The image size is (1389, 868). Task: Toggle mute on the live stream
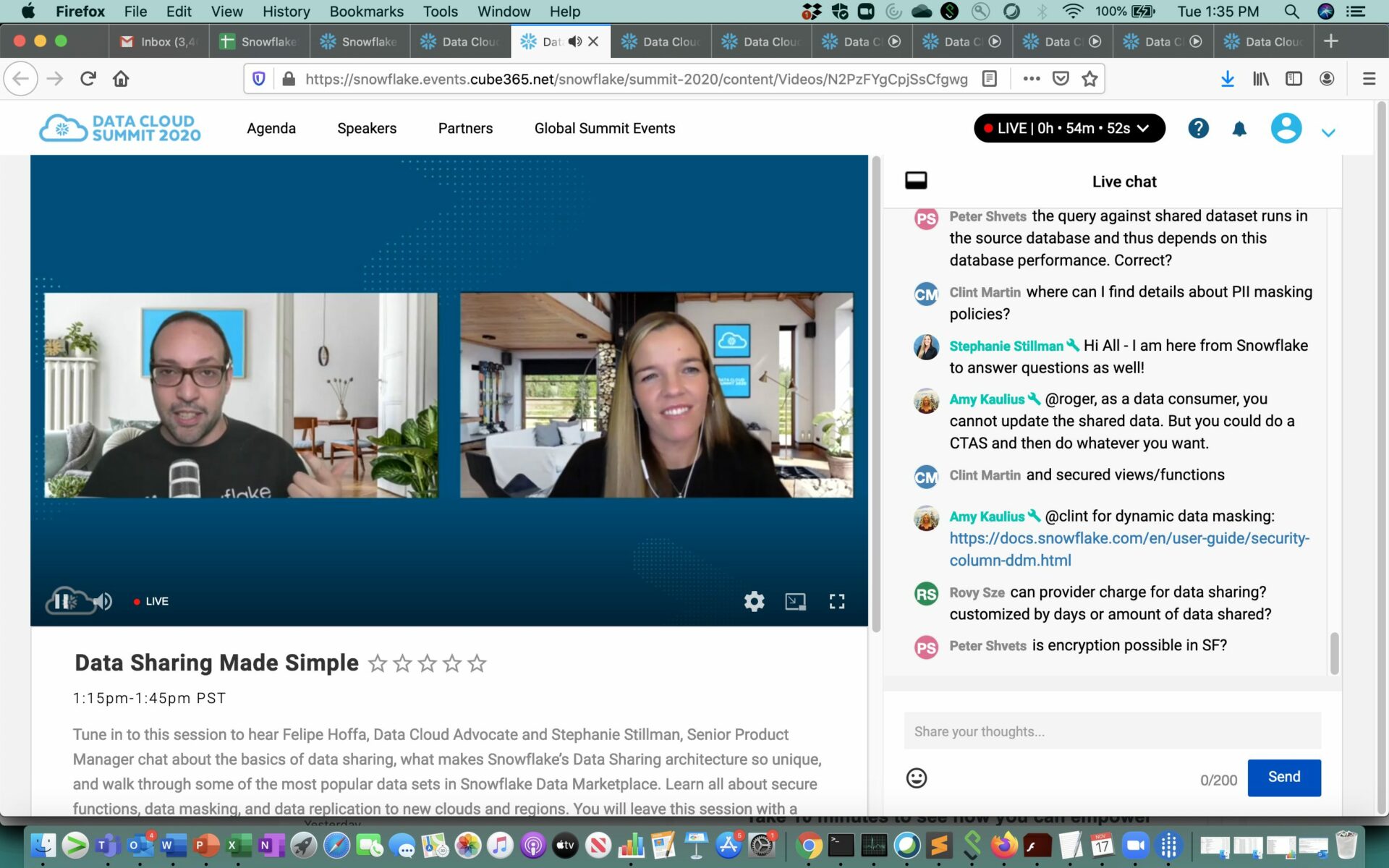point(100,600)
